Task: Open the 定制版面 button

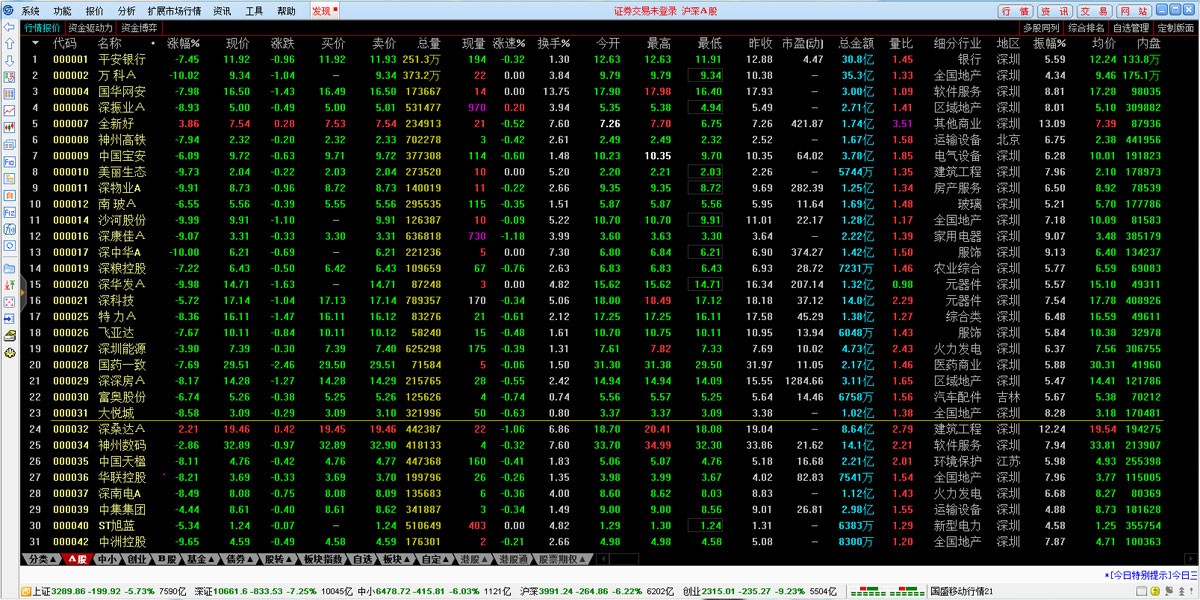Action: point(1176,28)
